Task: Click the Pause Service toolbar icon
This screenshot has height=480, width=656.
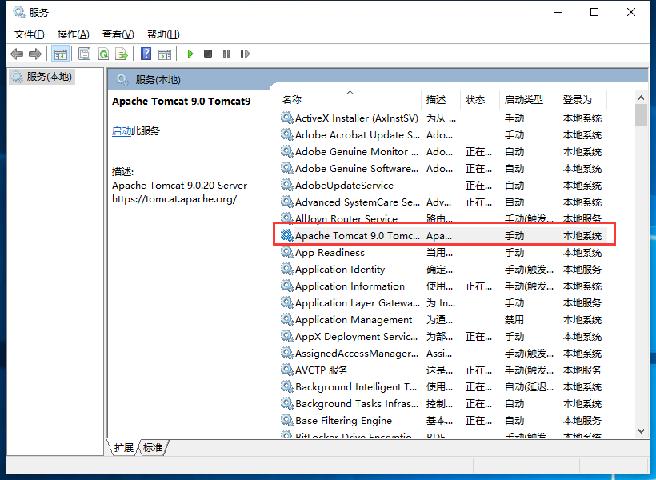Action: pos(227,54)
